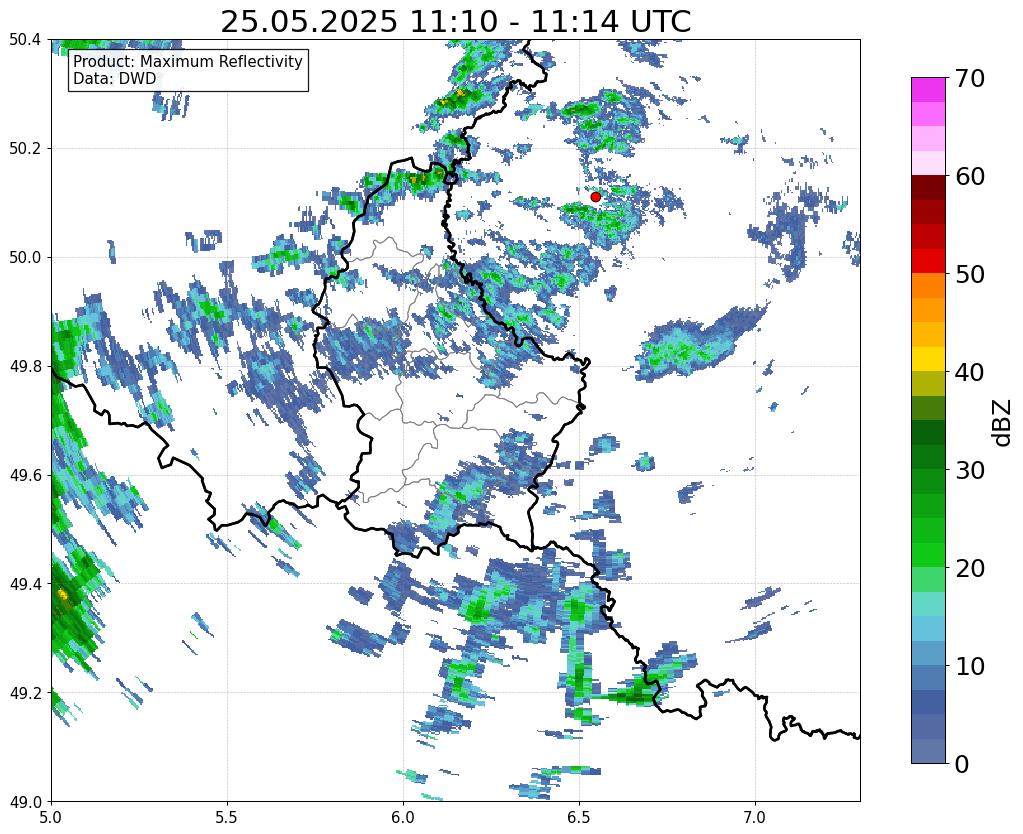Click the 60 label on colorbar
The height and width of the screenshot is (834, 1023).
(969, 176)
